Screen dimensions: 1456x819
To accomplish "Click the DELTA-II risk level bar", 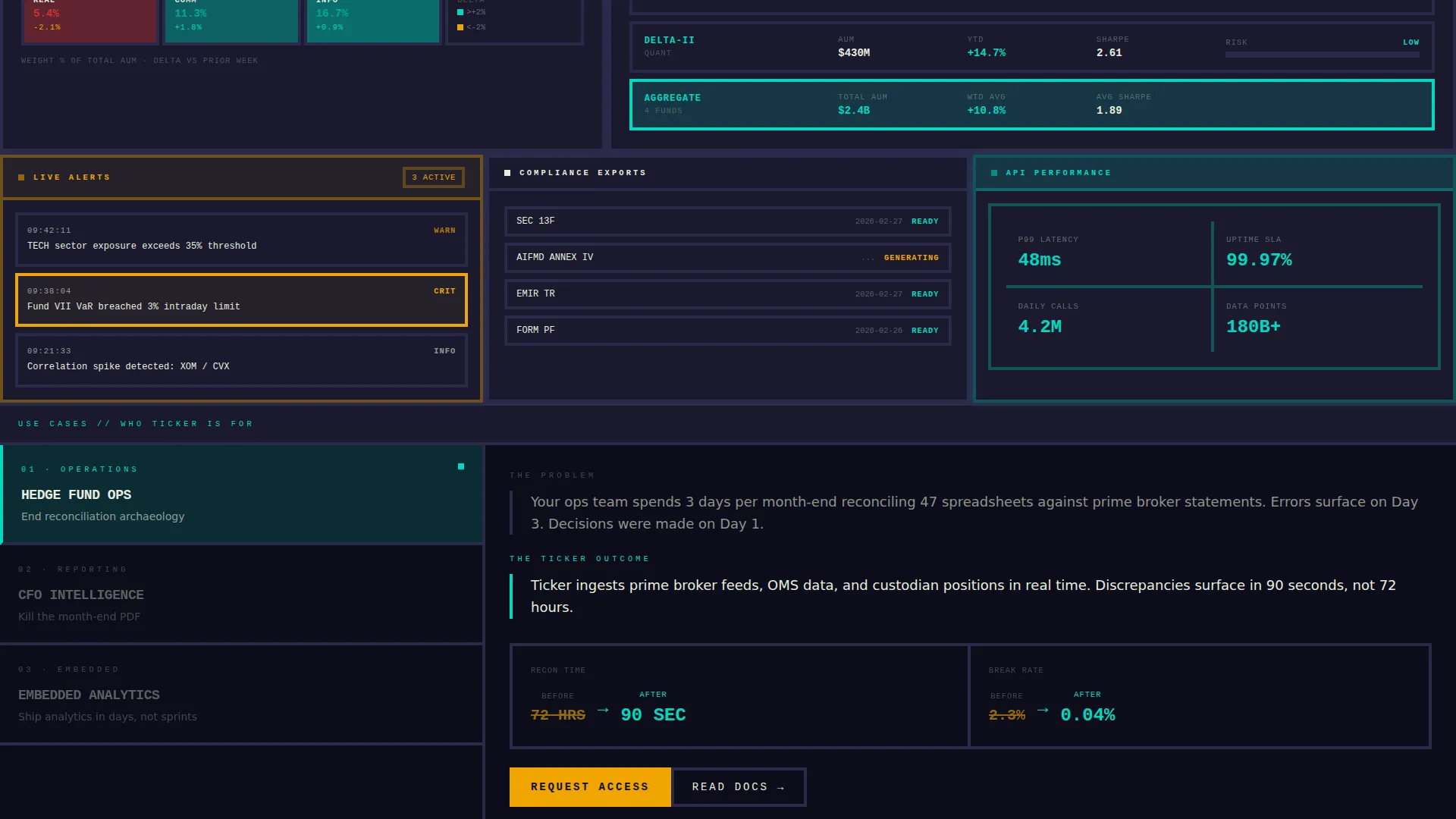I will pyautogui.click(x=1322, y=55).
